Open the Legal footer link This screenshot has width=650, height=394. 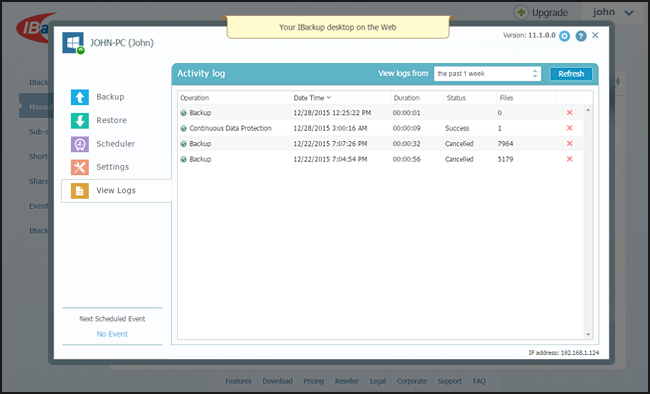pos(378,381)
